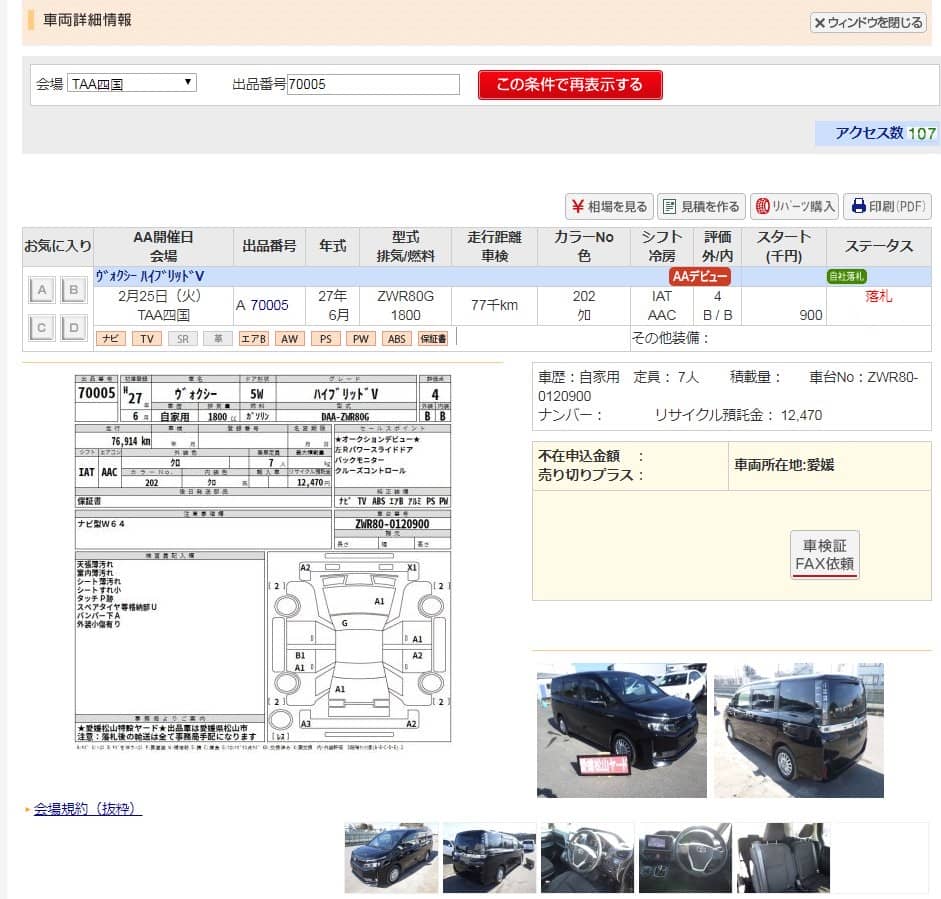The width and height of the screenshot is (941, 899).
Task: Select steering wheel interior thumbnail
Action: [685, 857]
